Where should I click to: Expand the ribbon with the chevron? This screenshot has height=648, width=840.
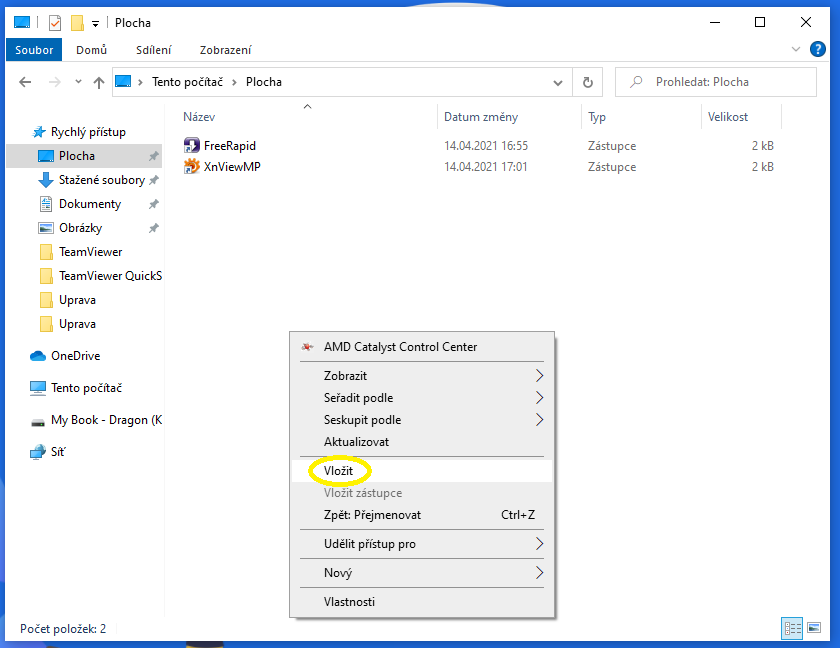(796, 49)
